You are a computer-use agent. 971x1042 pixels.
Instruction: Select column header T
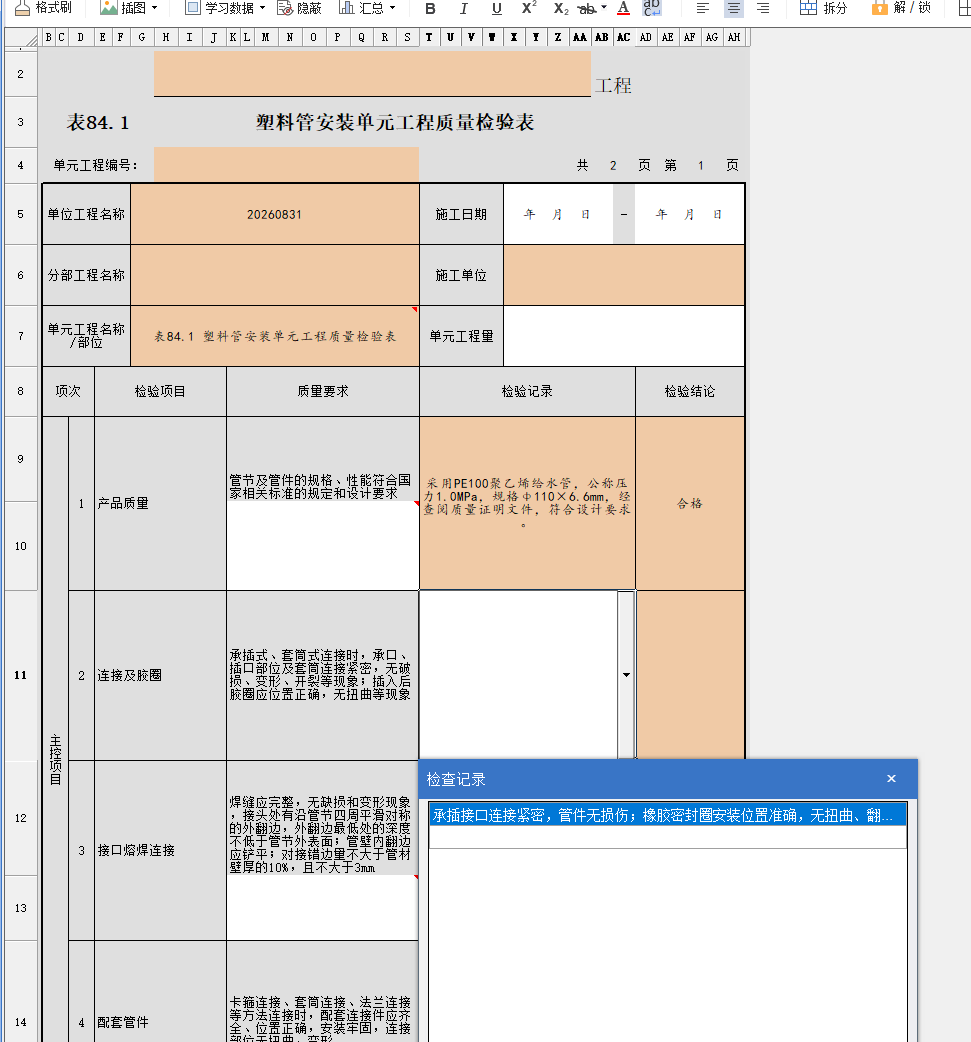pyautogui.click(x=429, y=37)
